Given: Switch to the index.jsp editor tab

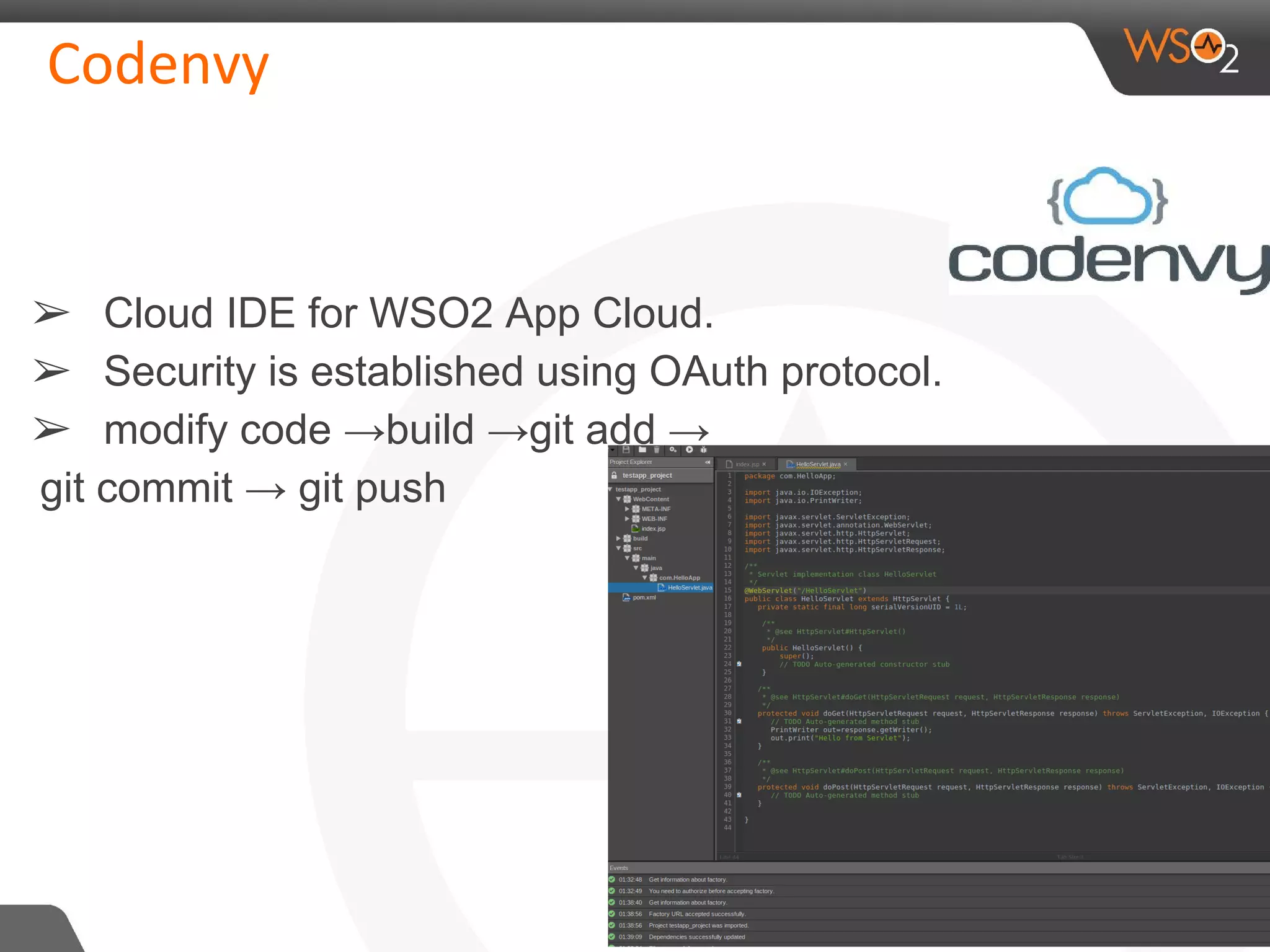Looking at the screenshot, I should click(x=747, y=464).
